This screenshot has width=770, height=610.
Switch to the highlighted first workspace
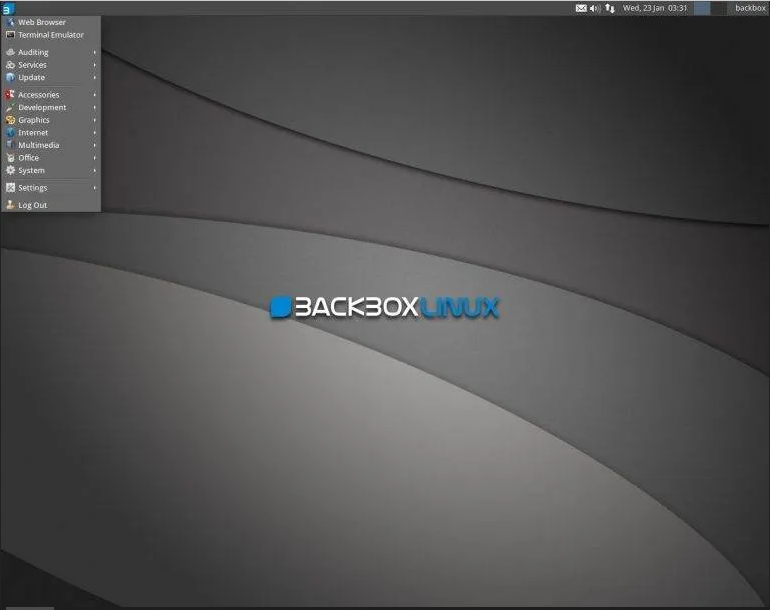point(702,8)
